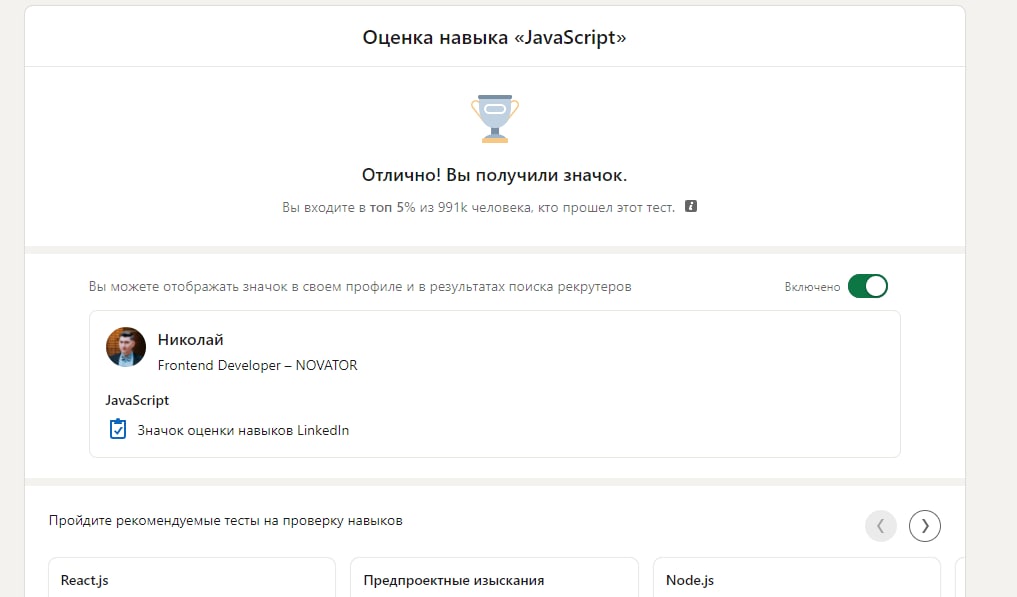Click the JavaScript skill label

coord(137,400)
